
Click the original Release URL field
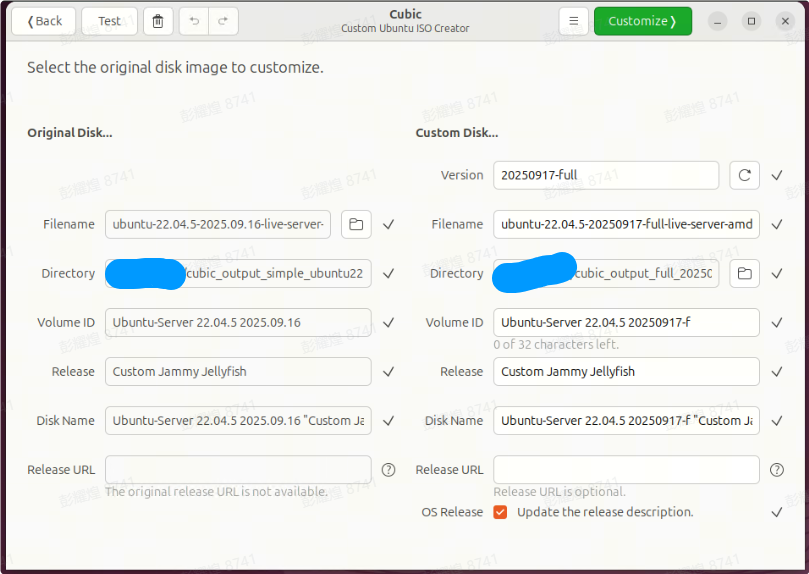point(238,469)
